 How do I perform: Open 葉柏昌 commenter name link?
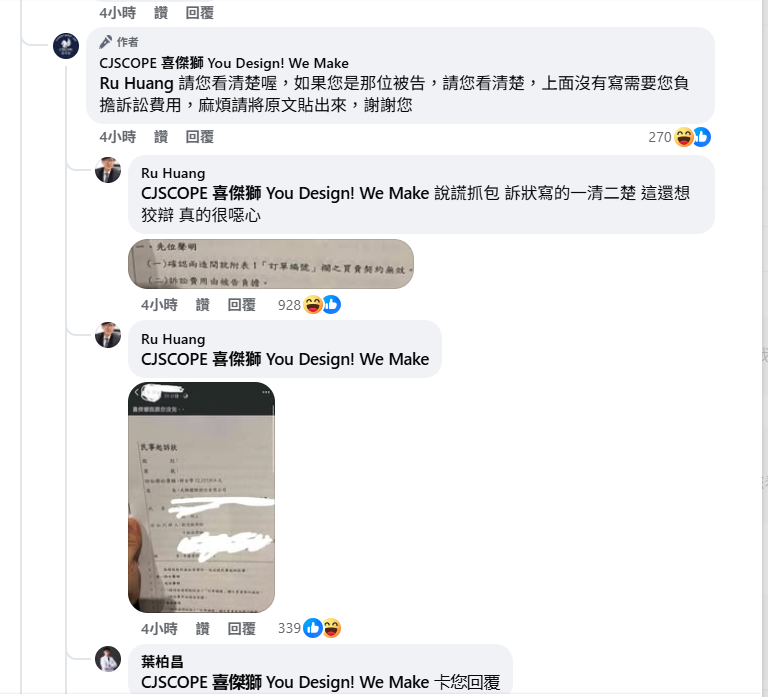[x=162, y=662]
